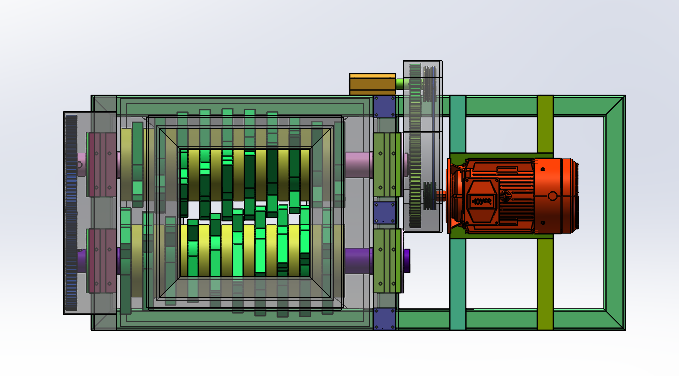
Task: Select the orange electric motor body
Action: pyautogui.click(x=513, y=196)
